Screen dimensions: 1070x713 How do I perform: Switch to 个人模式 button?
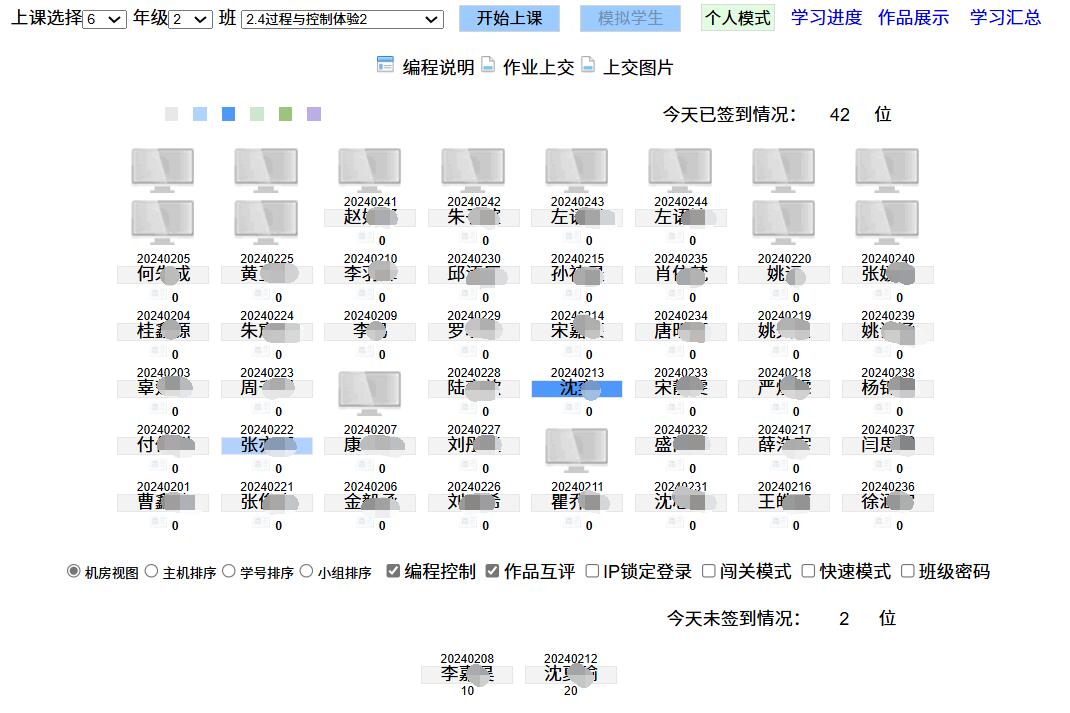click(738, 18)
